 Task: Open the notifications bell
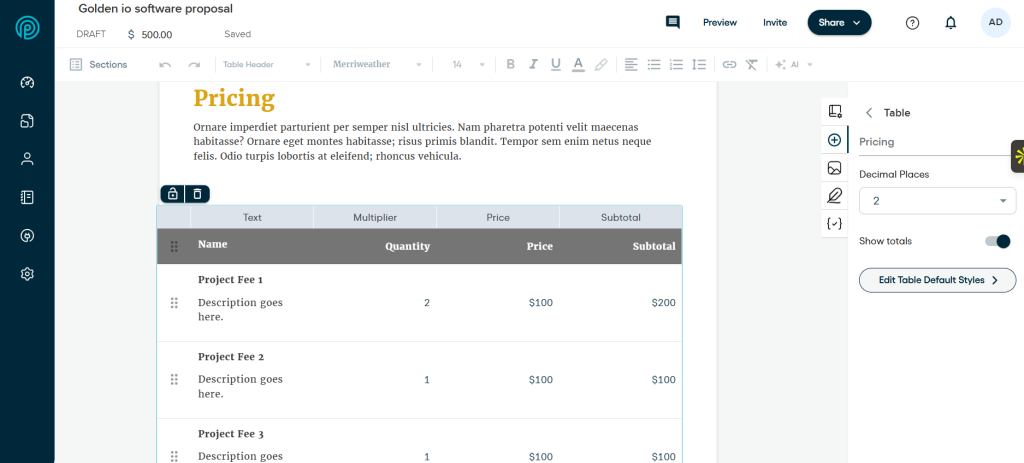[951, 23]
